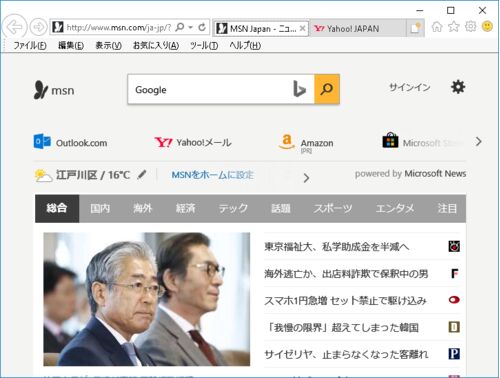The height and width of the screenshot is (378, 500).
Task: Open the お気に入り(A) menu
Action: tap(156, 45)
